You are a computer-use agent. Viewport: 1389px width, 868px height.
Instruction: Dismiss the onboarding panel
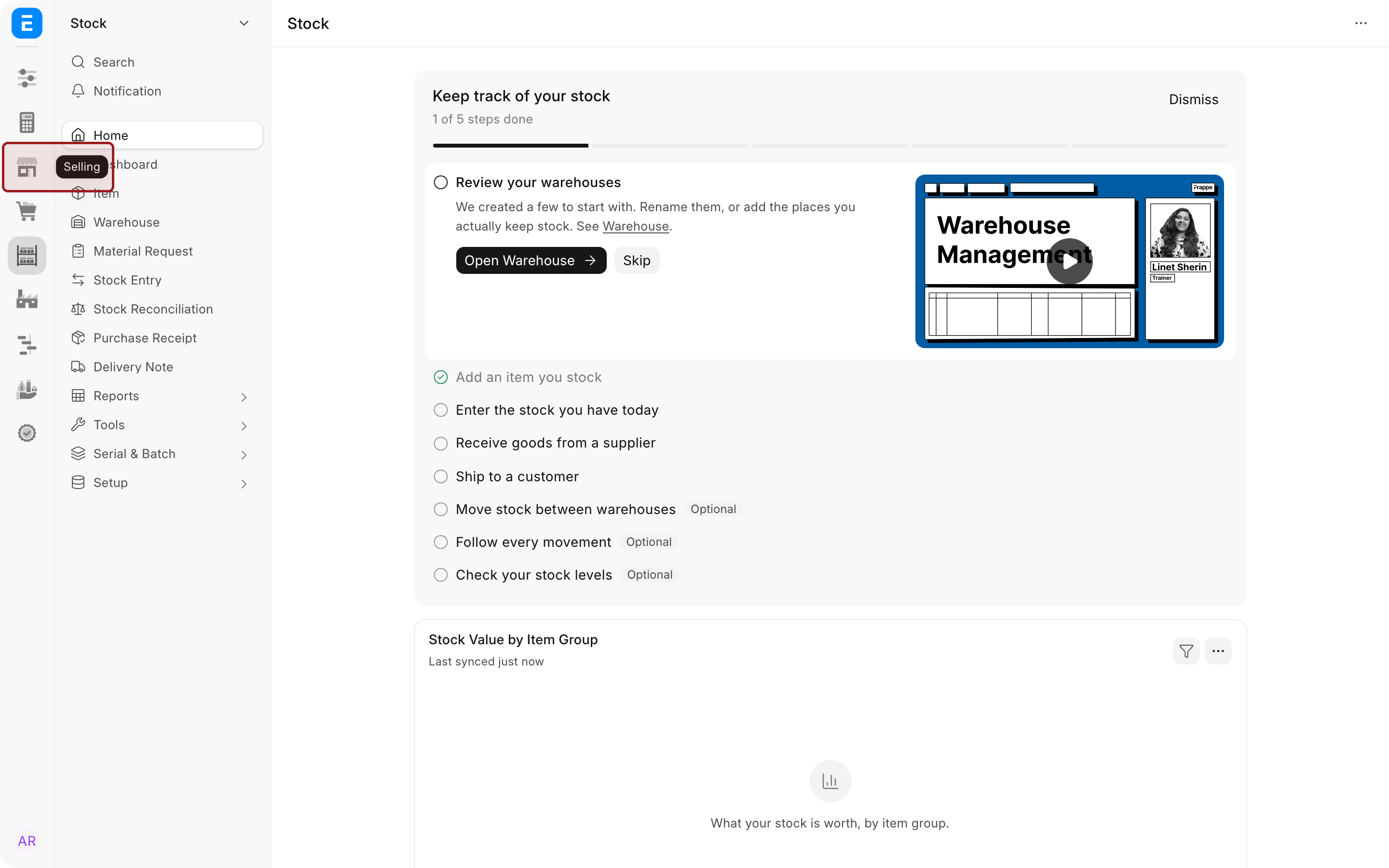pyautogui.click(x=1193, y=99)
